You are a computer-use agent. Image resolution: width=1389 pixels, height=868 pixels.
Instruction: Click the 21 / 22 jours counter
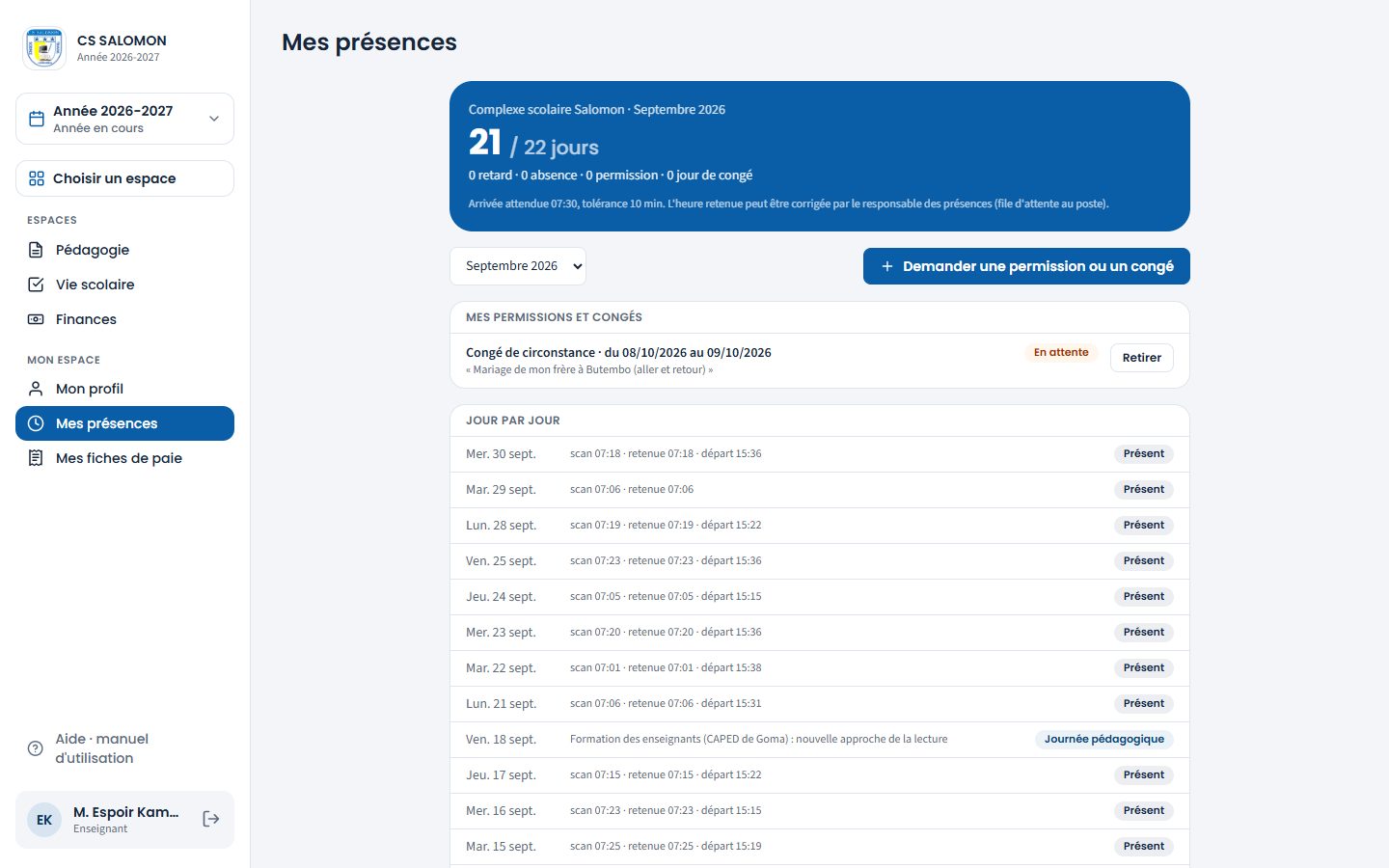tap(533, 144)
